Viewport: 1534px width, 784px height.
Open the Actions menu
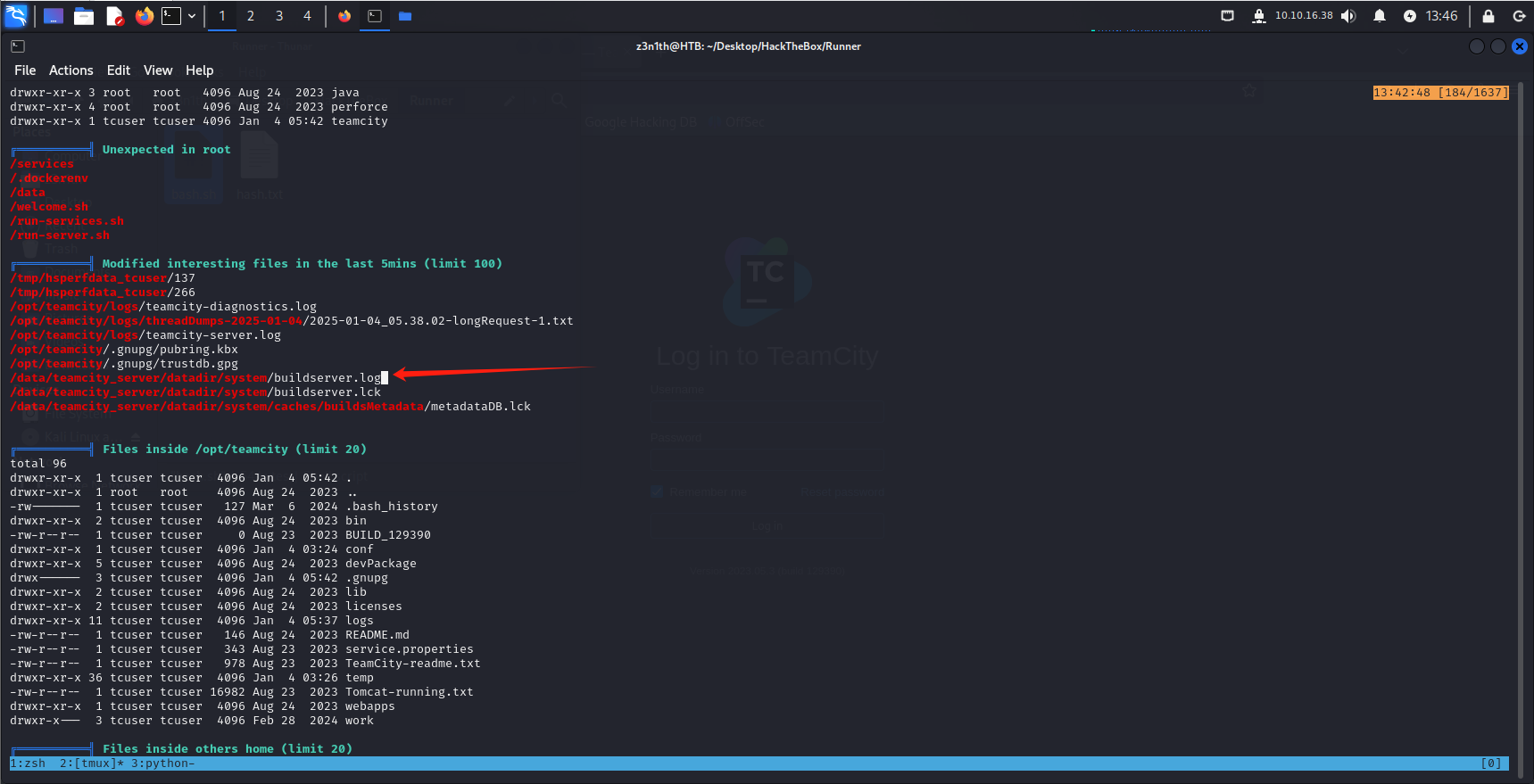pos(70,70)
